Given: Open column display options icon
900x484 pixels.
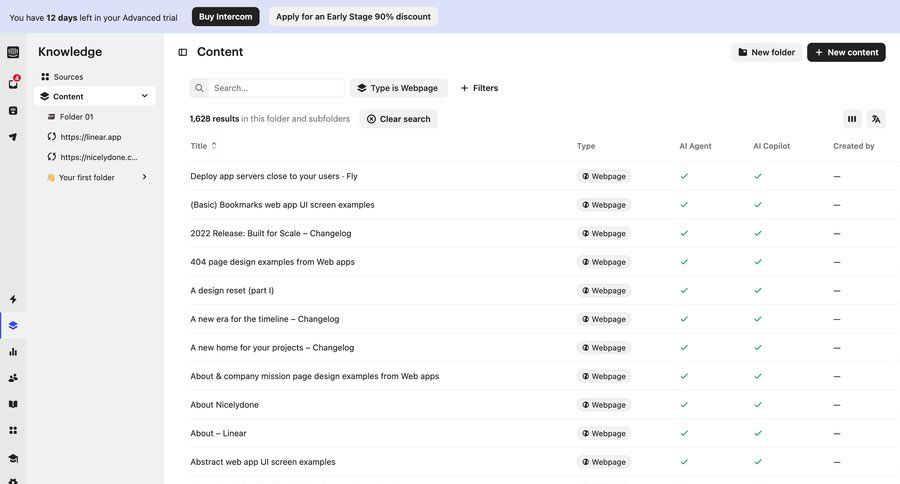Looking at the screenshot, I should point(852,119).
